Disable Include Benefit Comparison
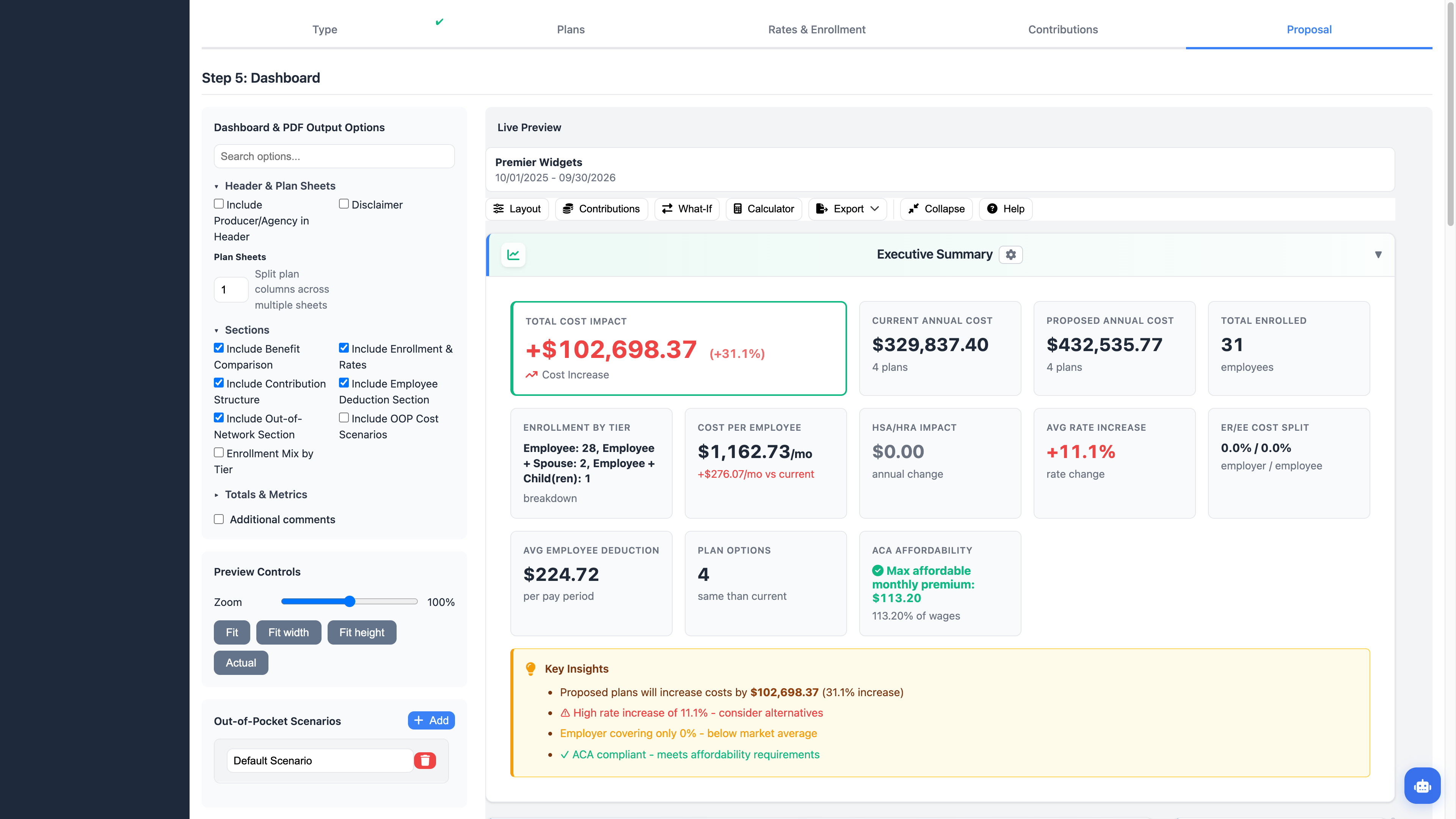The width and height of the screenshot is (1456, 819). tap(219, 348)
